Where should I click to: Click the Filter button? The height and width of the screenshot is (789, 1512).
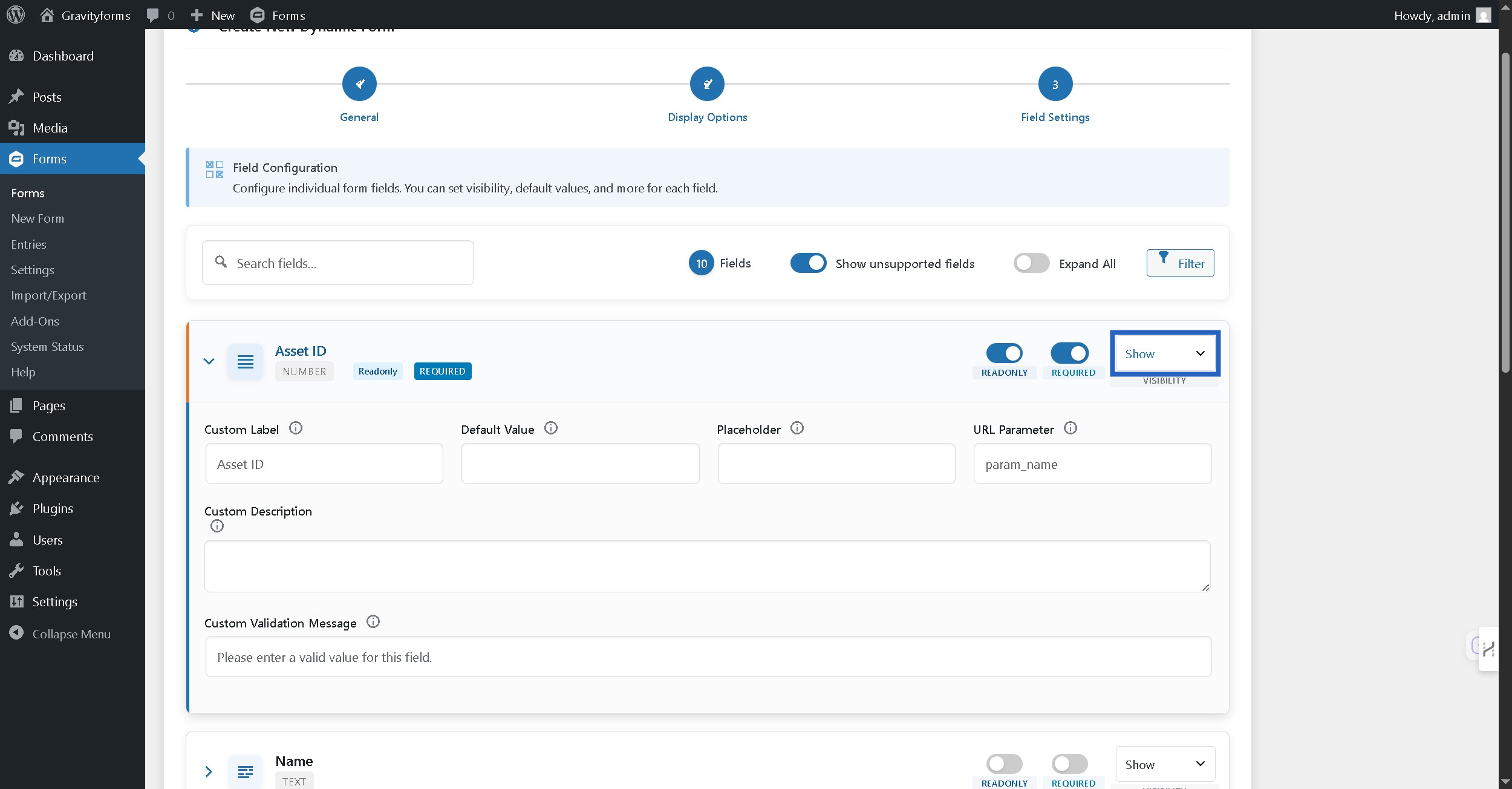pos(1179,263)
